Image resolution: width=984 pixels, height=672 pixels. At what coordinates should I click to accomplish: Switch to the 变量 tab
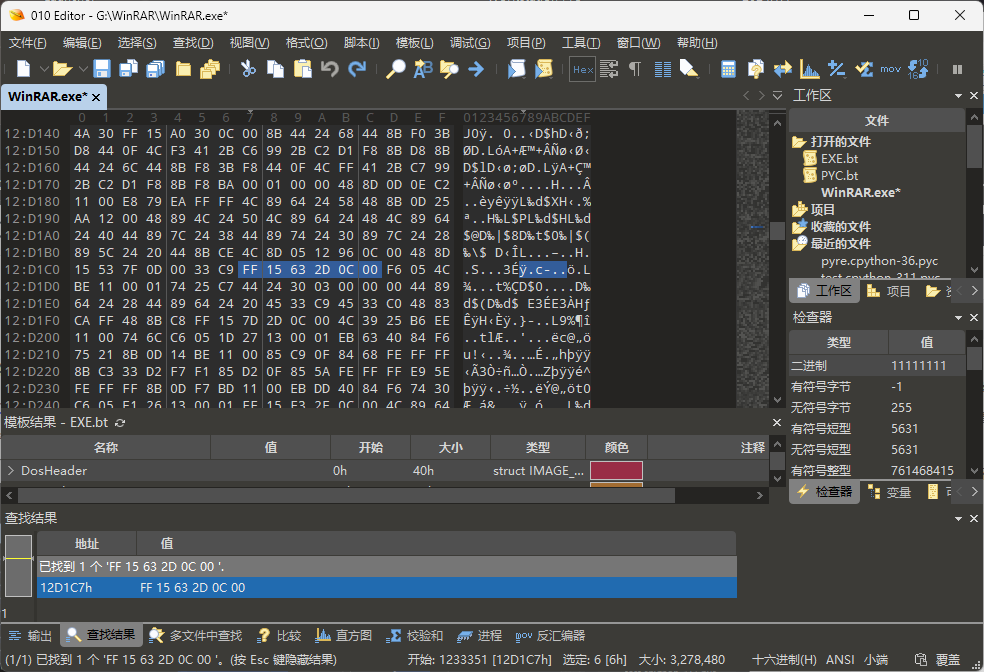[889, 492]
